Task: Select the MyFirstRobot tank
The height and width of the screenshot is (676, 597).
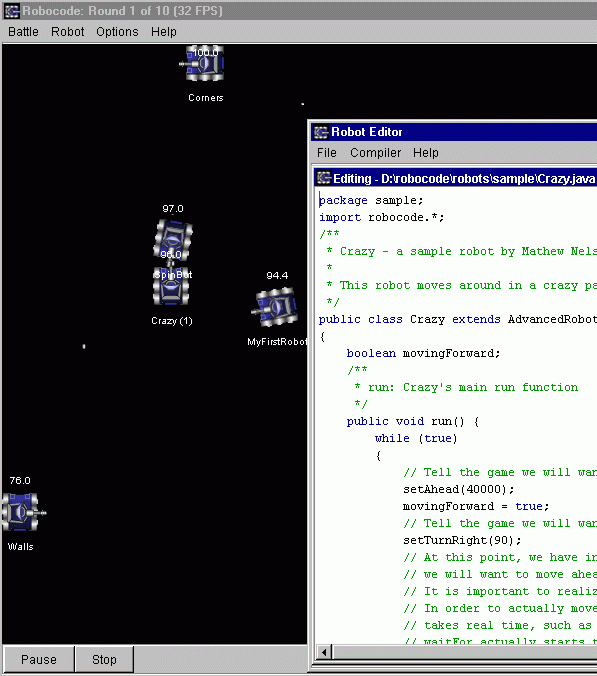Action: 275,307
